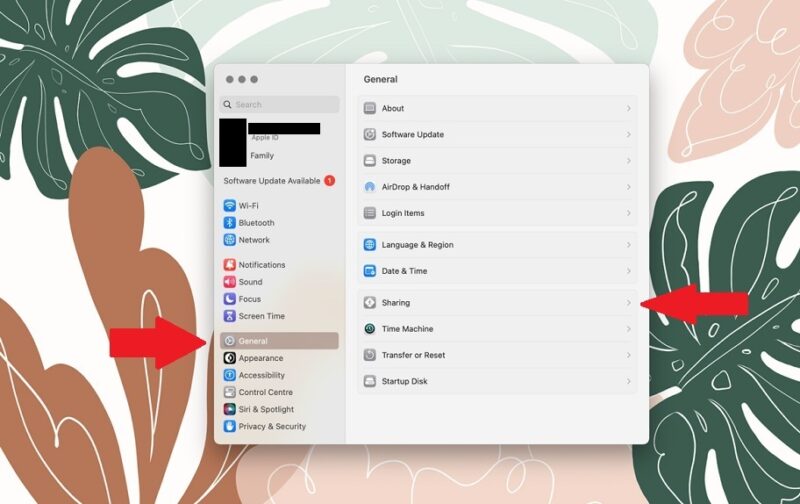Click the Privacy & Security hand icon
800x504 pixels.
(230, 426)
